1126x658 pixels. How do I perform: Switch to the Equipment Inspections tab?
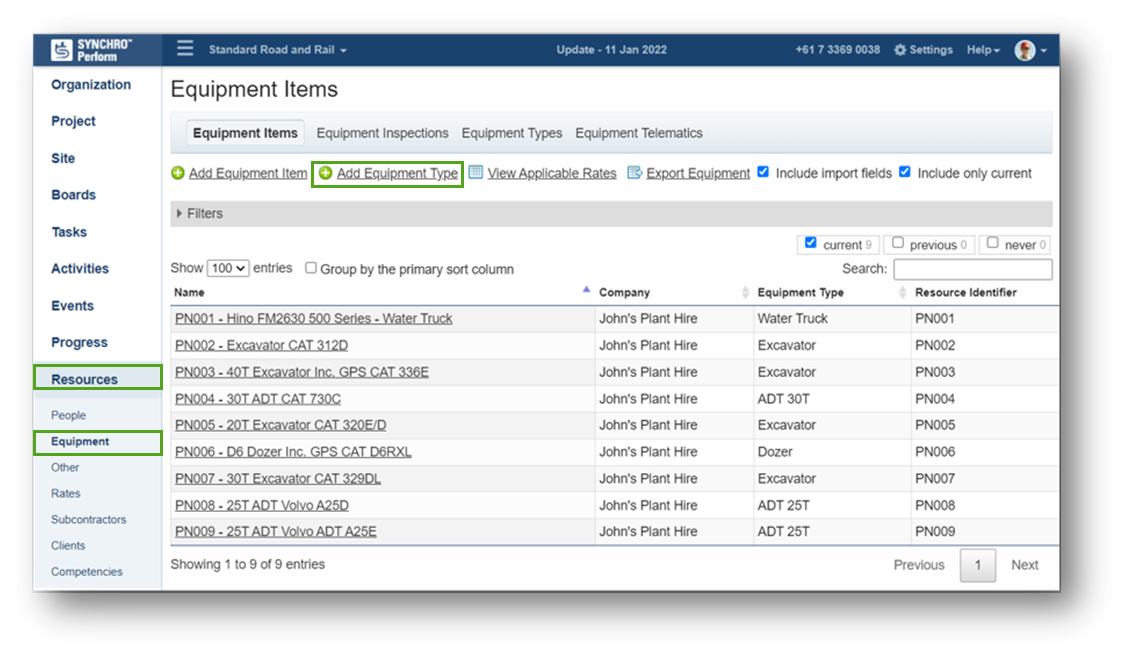click(x=382, y=132)
